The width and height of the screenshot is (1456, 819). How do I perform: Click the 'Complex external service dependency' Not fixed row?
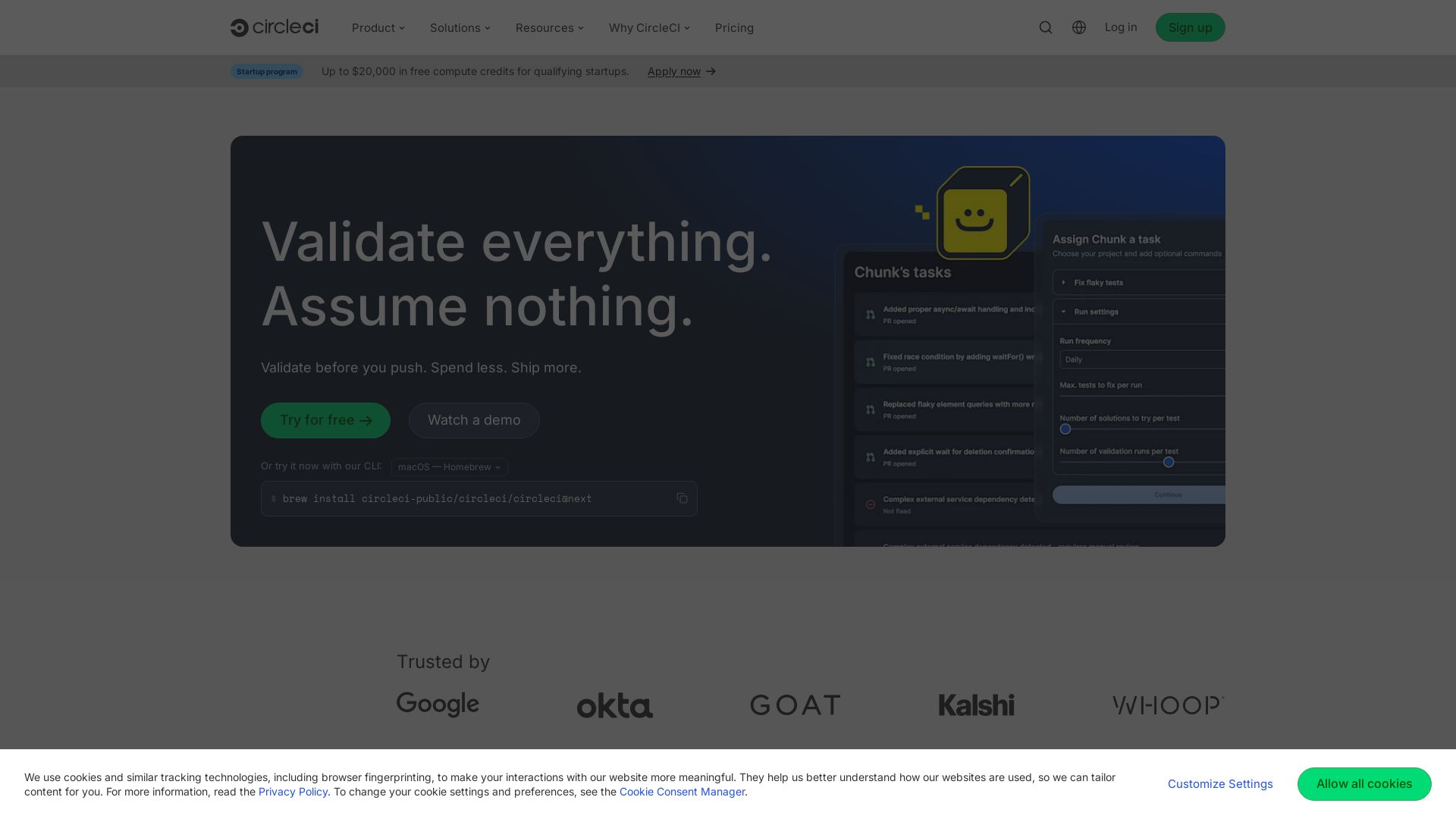tap(945, 505)
